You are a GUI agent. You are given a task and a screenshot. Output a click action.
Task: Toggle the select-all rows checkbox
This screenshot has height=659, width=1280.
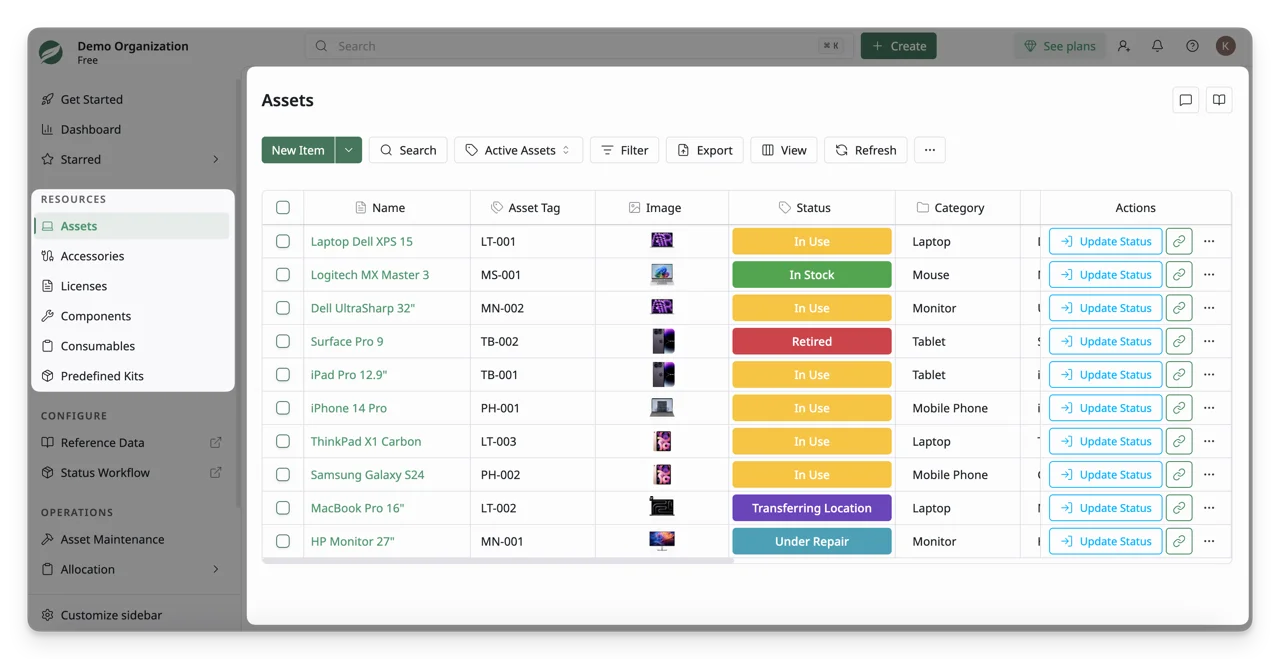tap(283, 208)
